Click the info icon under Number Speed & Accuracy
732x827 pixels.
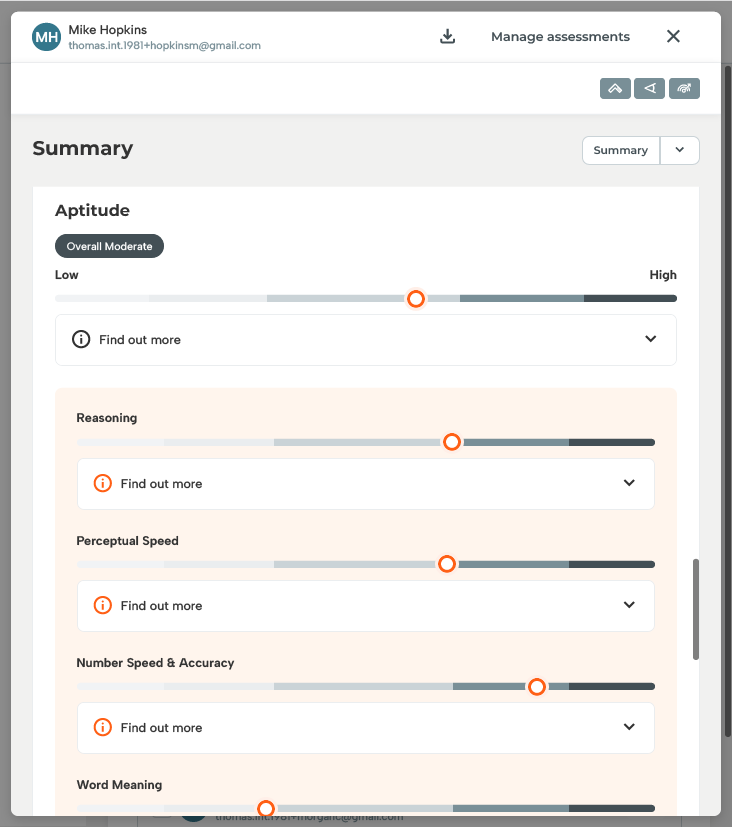102,728
